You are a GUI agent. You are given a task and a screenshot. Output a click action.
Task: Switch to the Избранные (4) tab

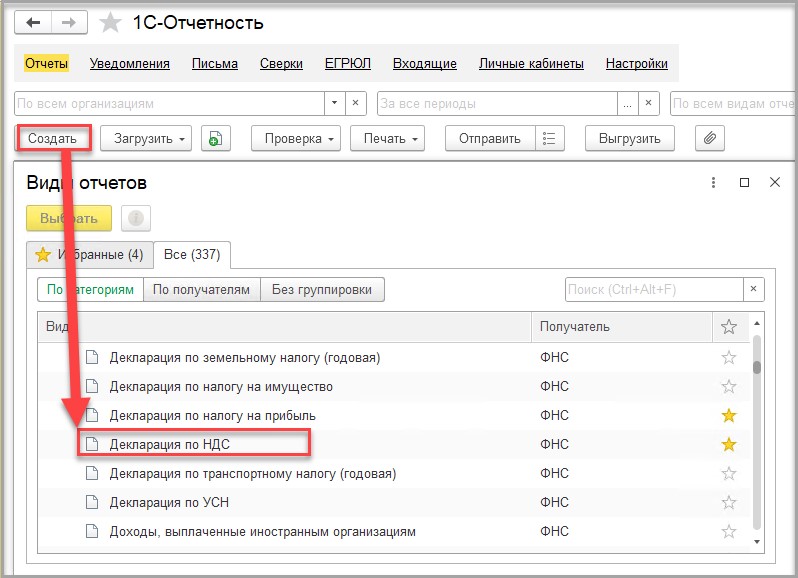90,254
